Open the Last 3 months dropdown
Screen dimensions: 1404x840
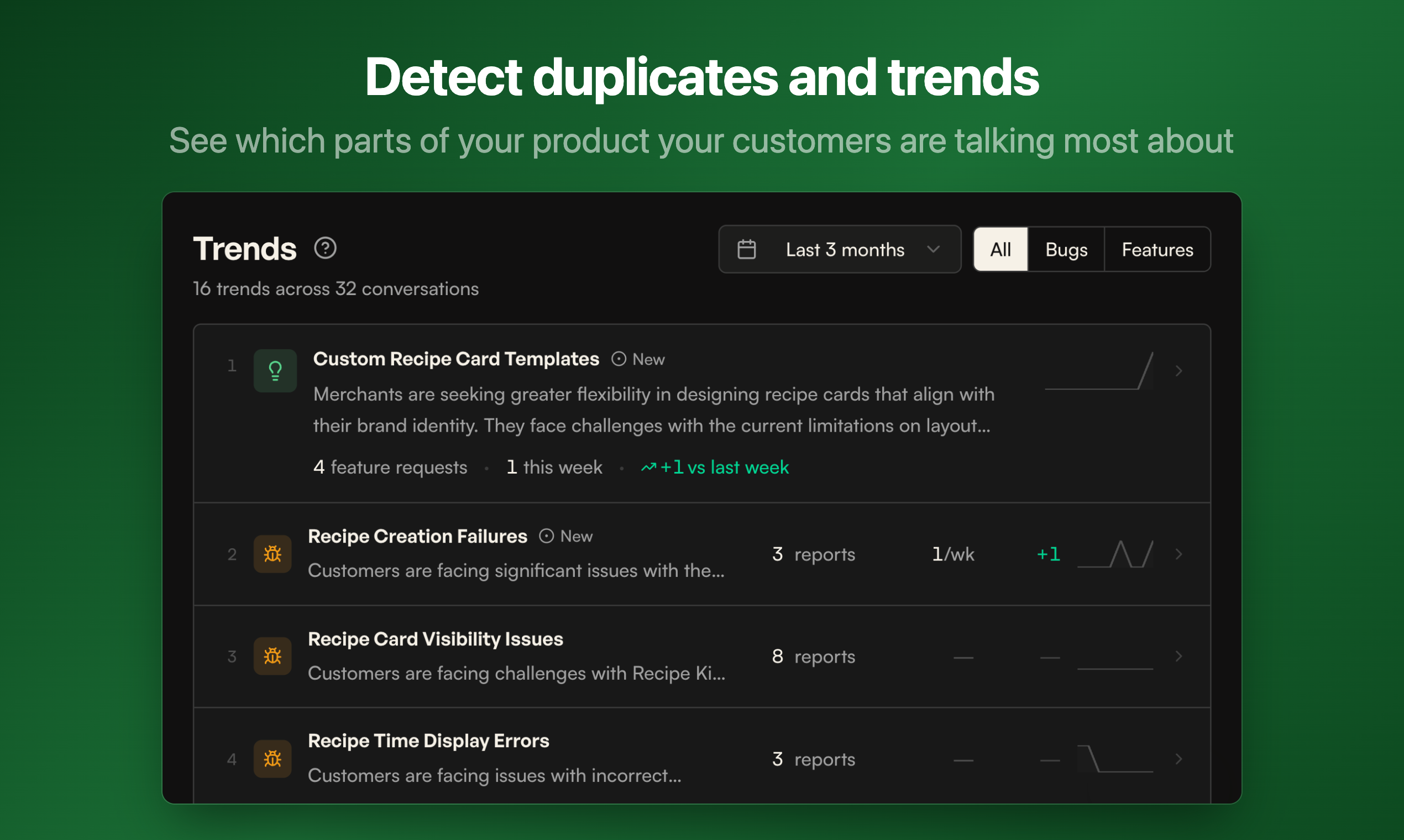point(844,250)
